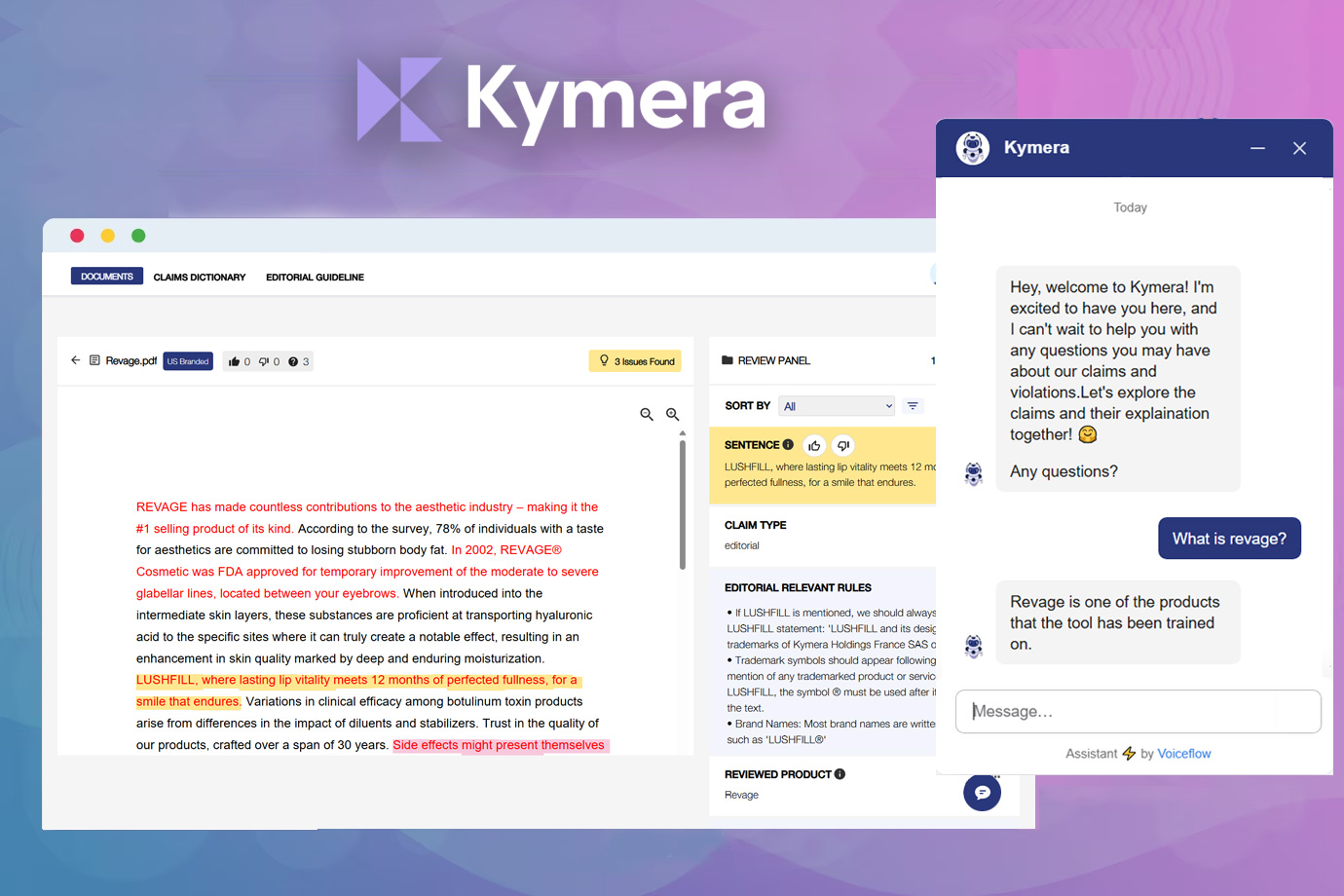Click the document vertical scrollbar
Image resolution: width=1344 pixels, height=896 pixels.
(x=682, y=504)
